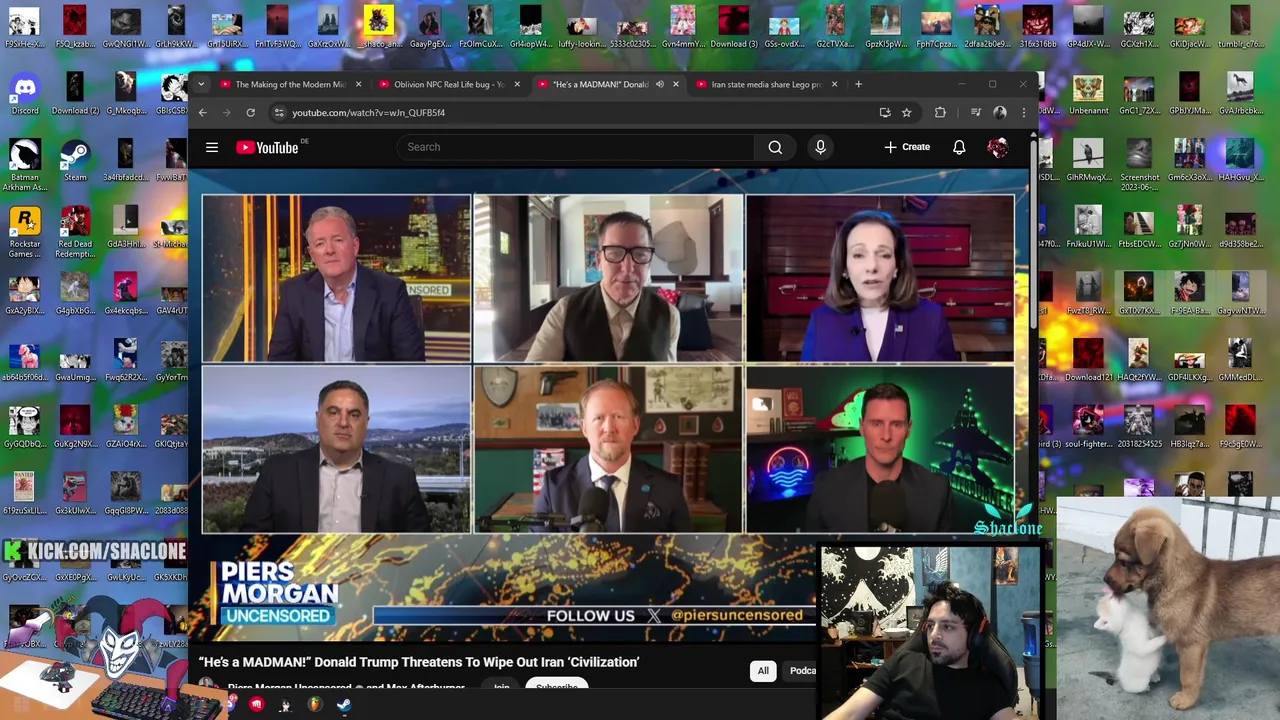1280x720 pixels.
Task: Close the 'Iran state media share Lego' tab
Action: click(x=834, y=85)
